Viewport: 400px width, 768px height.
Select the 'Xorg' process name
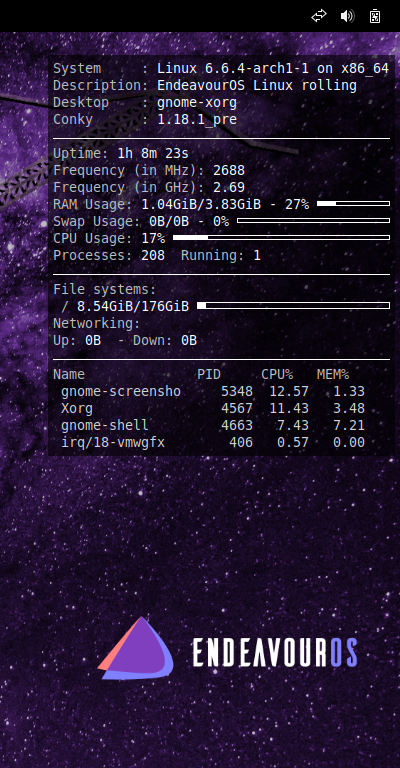[x=77, y=408]
